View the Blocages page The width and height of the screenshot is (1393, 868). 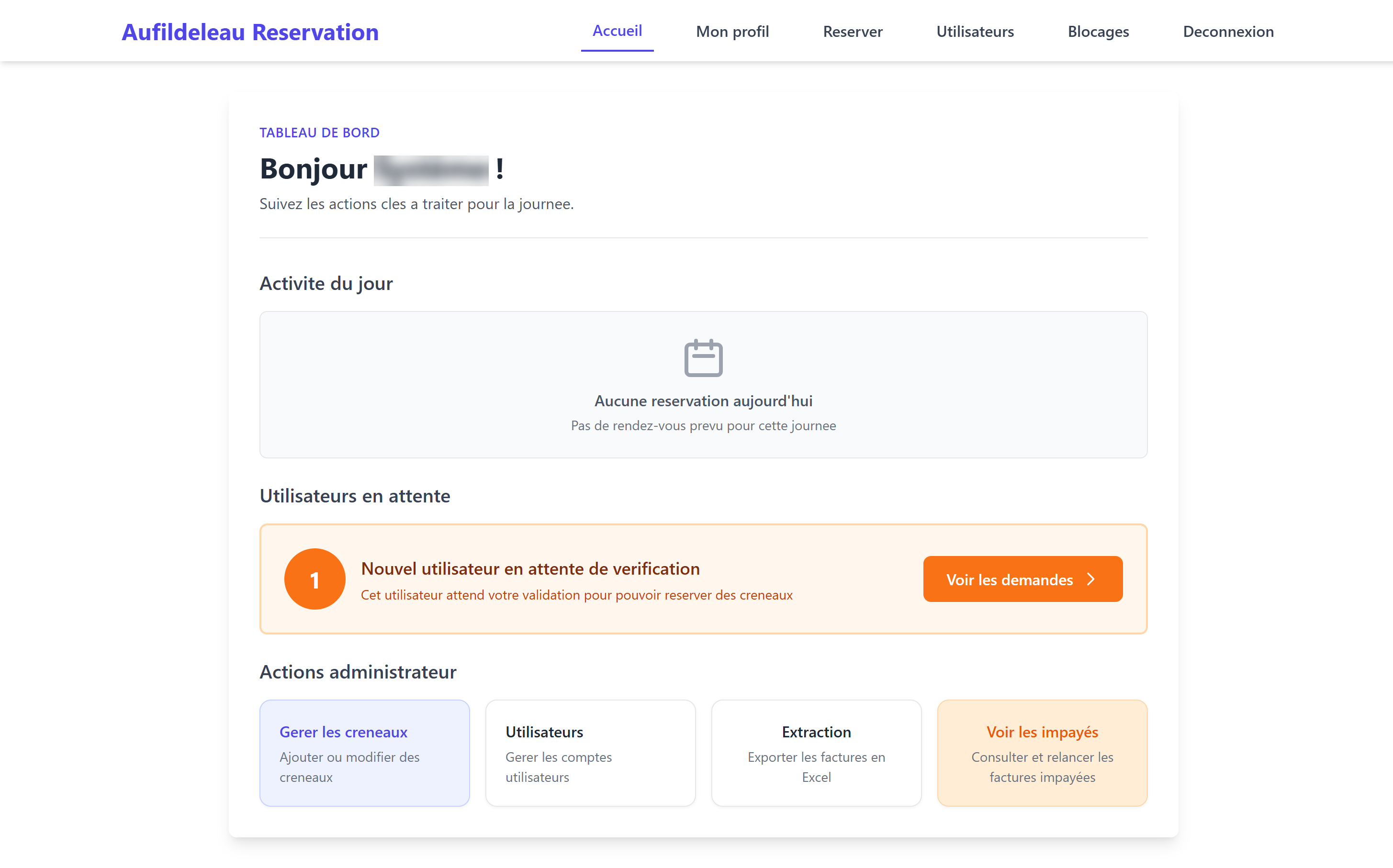[1098, 32]
